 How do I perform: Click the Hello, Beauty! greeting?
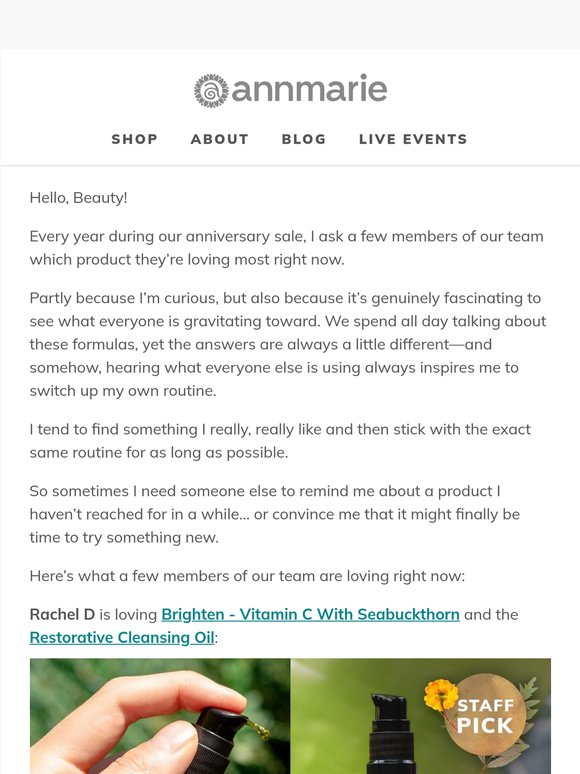78,198
